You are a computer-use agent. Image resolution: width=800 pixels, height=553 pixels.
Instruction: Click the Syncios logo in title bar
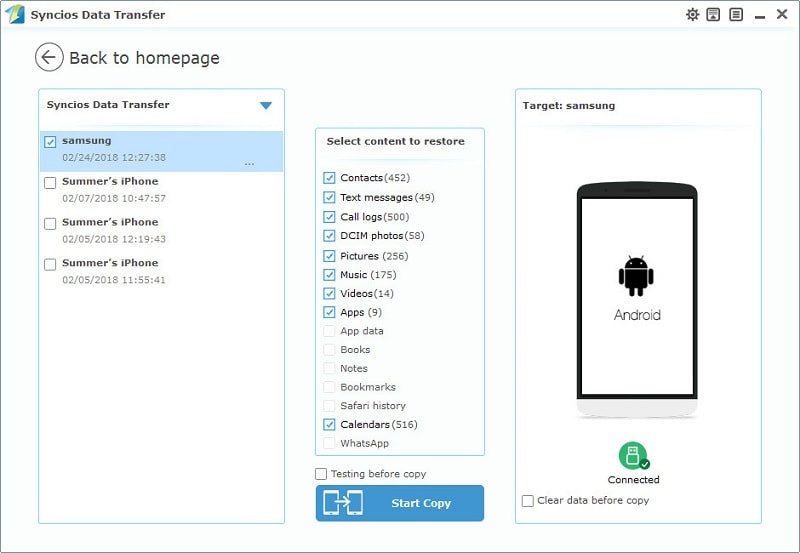coord(15,14)
